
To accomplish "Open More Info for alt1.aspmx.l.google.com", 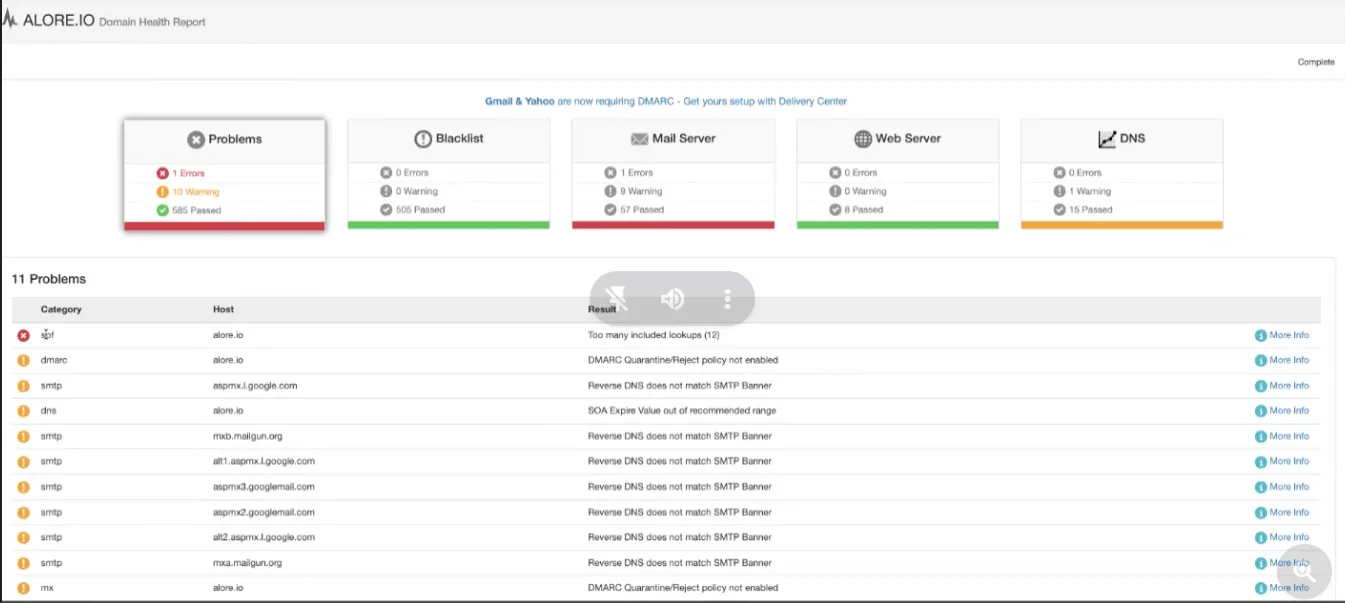I will click(1282, 461).
